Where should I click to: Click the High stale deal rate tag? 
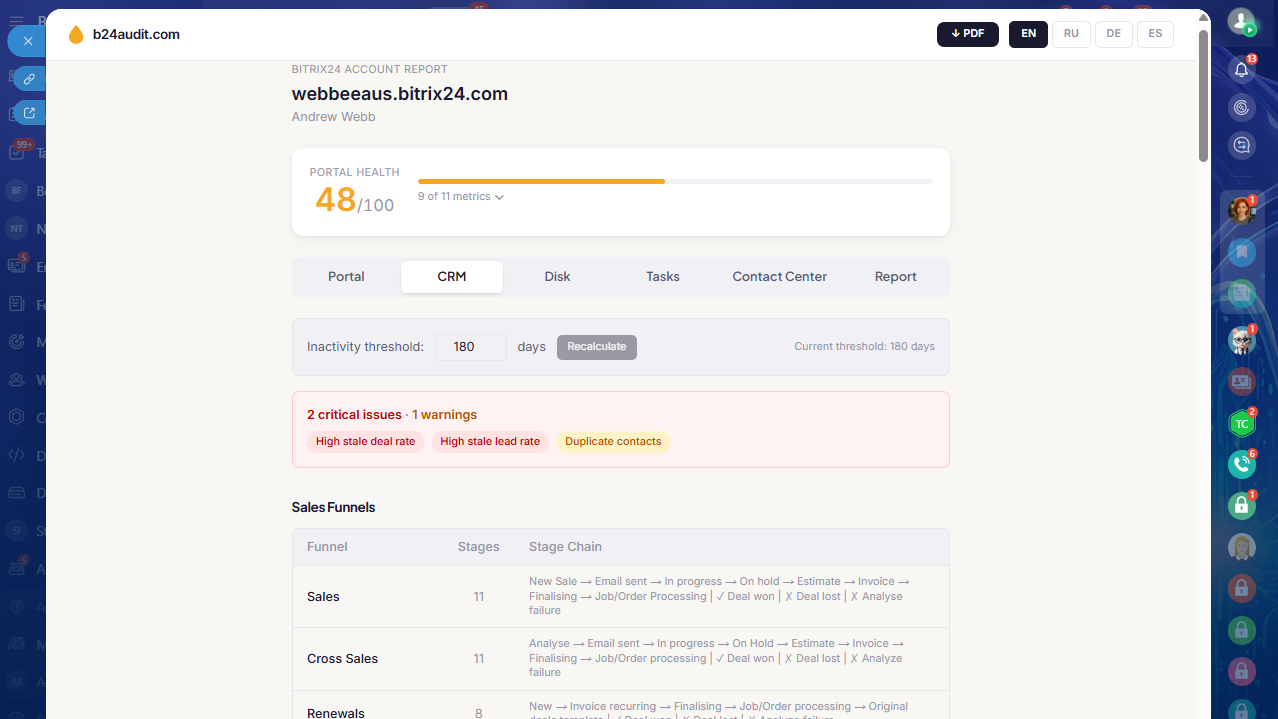(365, 442)
